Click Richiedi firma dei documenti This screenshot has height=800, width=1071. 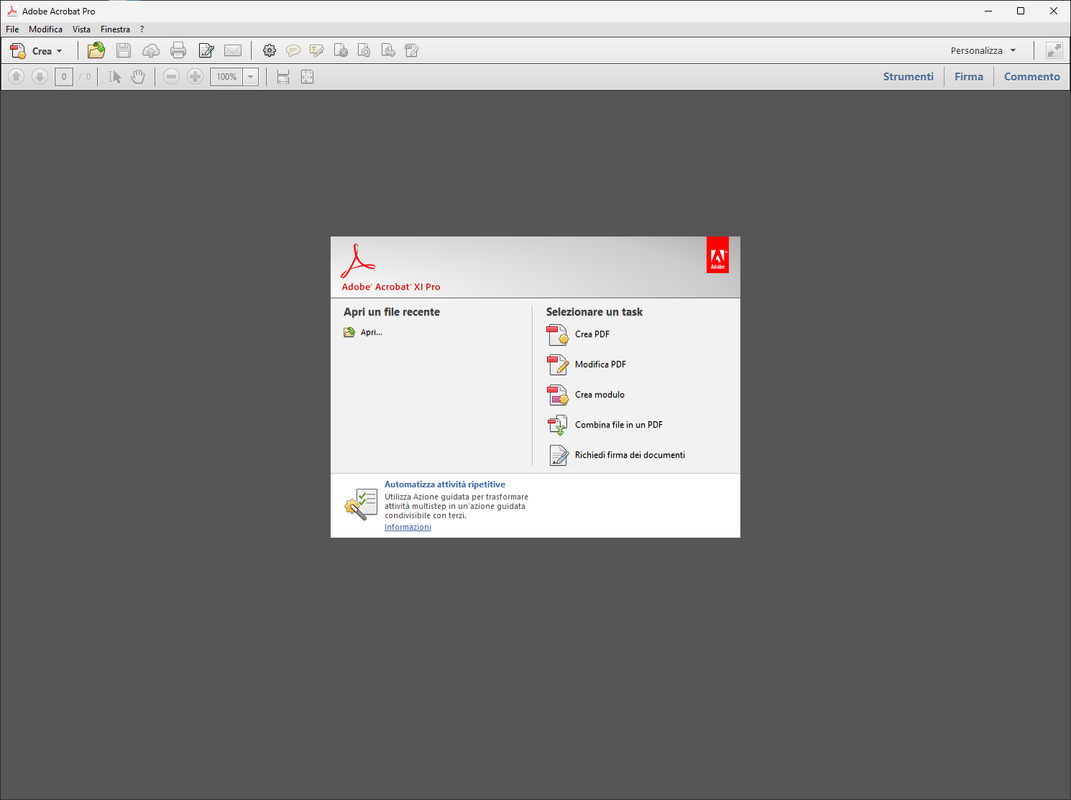616,454
